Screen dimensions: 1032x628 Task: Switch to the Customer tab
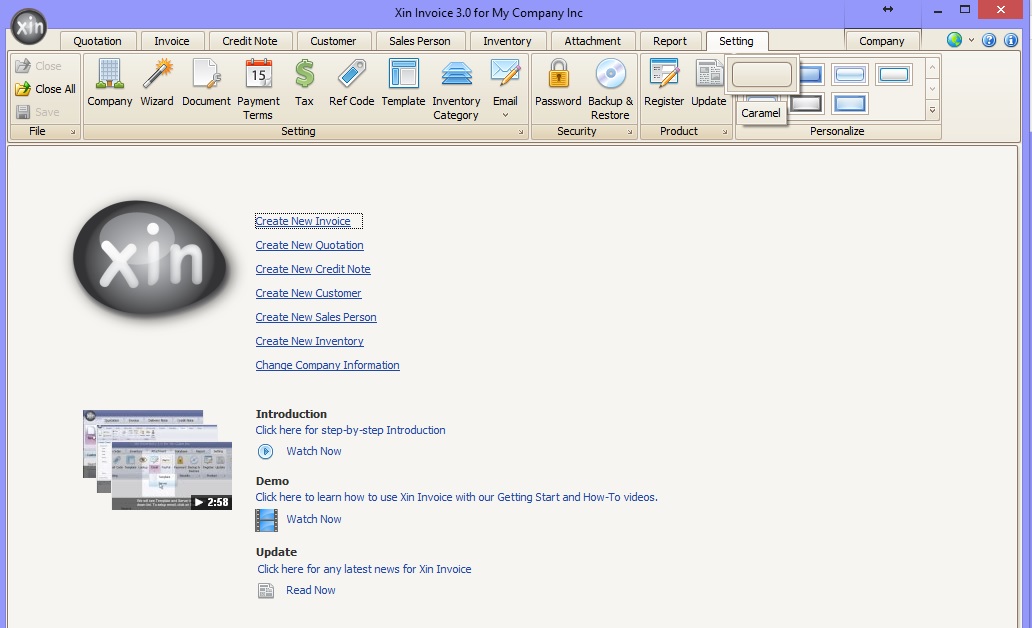coord(333,41)
